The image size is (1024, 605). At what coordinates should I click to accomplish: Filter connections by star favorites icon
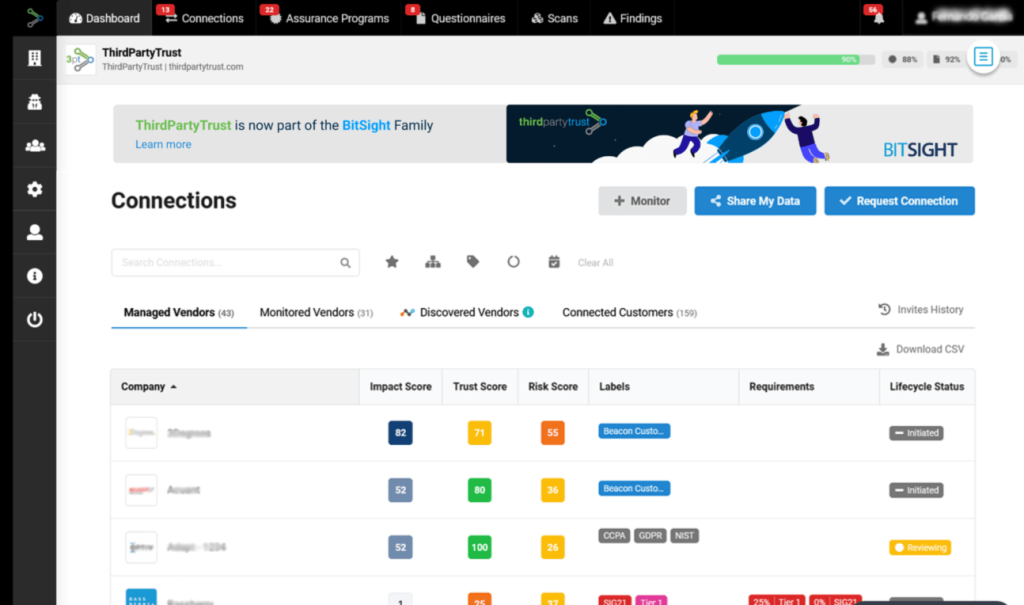(x=392, y=262)
